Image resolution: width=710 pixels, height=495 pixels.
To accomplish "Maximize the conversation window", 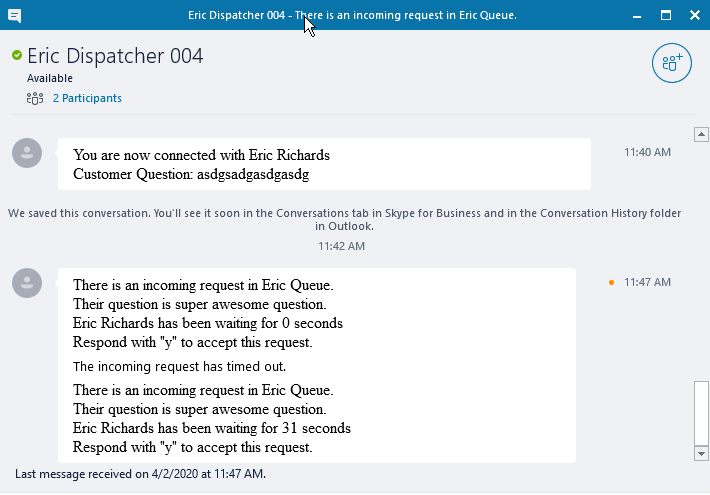I will point(666,15).
